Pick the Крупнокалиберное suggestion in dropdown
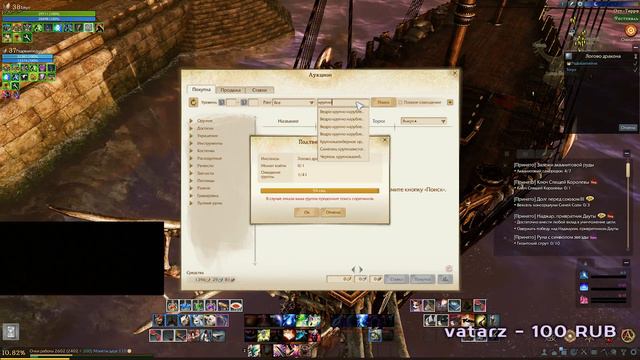Screen dimensions: 640x360 [x=342, y=142]
